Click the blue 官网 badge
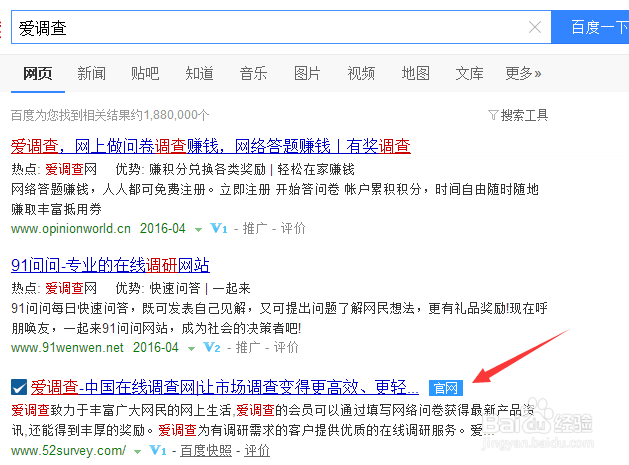This screenshot has width=629, height=465. [446, 388]
